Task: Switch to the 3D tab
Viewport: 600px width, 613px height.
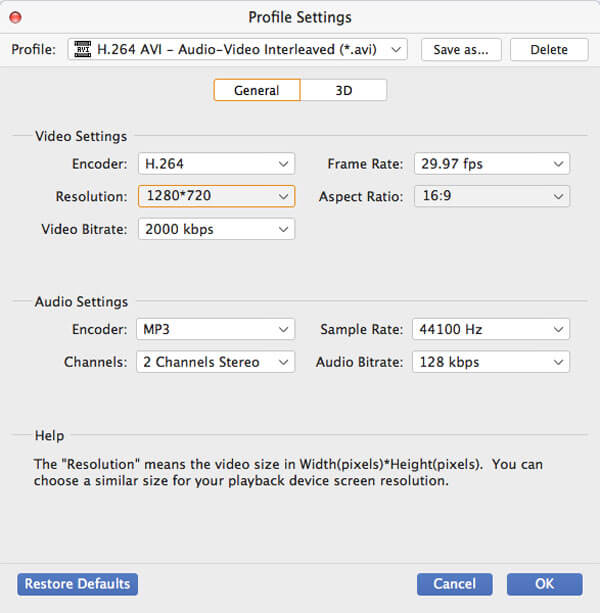Action: 343,90
